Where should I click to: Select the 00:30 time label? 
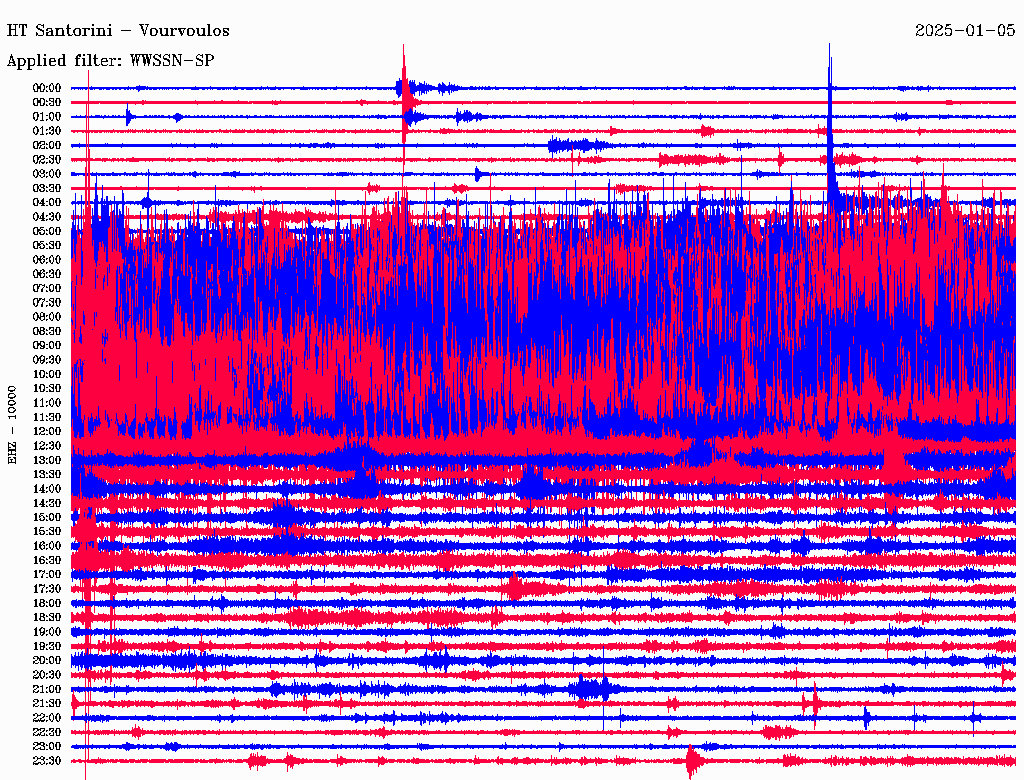[47, 103]
